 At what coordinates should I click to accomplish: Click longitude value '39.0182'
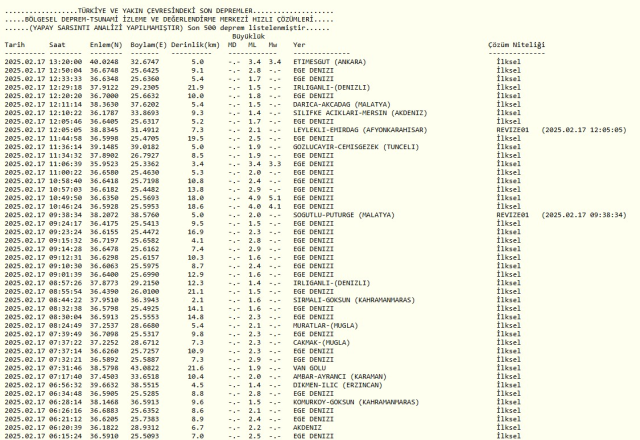pyautogui.click(x=145, y=147)
